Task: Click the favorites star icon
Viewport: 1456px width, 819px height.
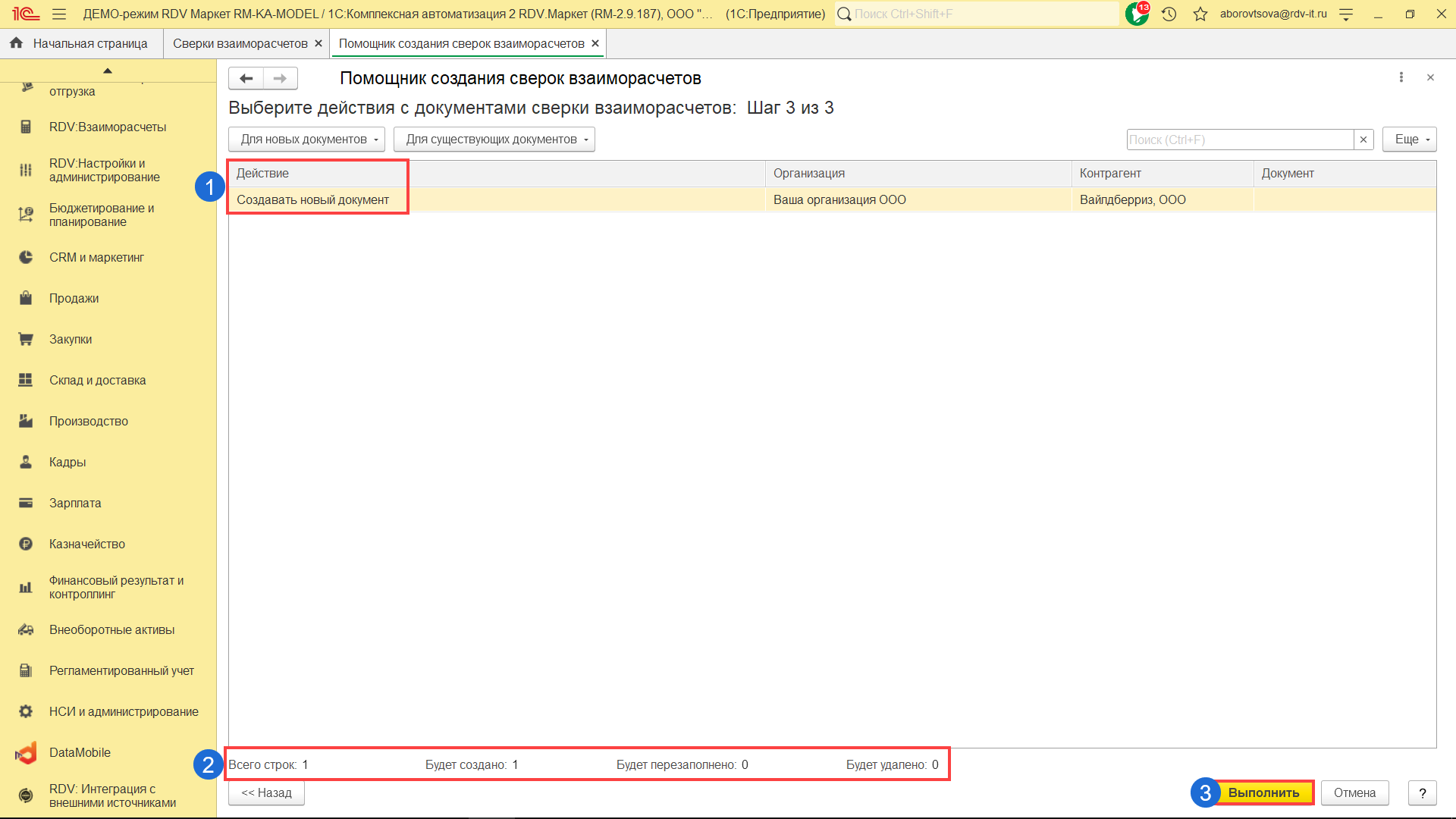Action: [x=1200, y=14]
